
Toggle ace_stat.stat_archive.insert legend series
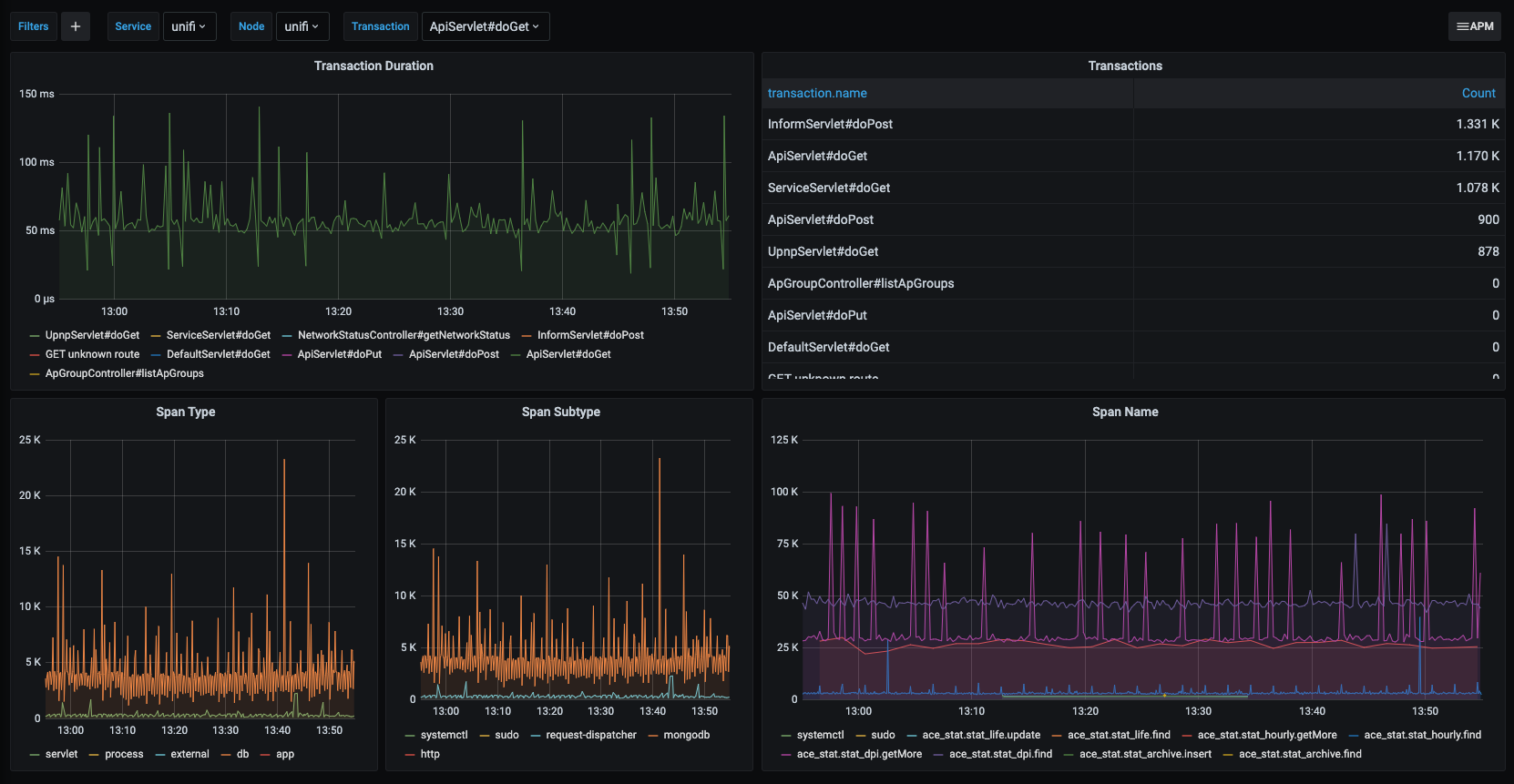[x=1145, y=754]
